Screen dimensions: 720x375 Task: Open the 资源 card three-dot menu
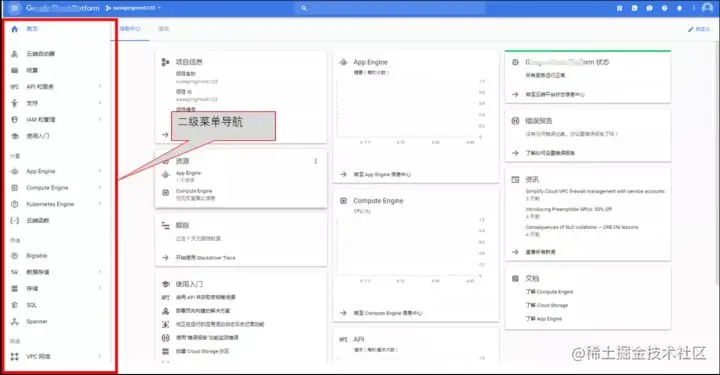(x=315, y=161)
